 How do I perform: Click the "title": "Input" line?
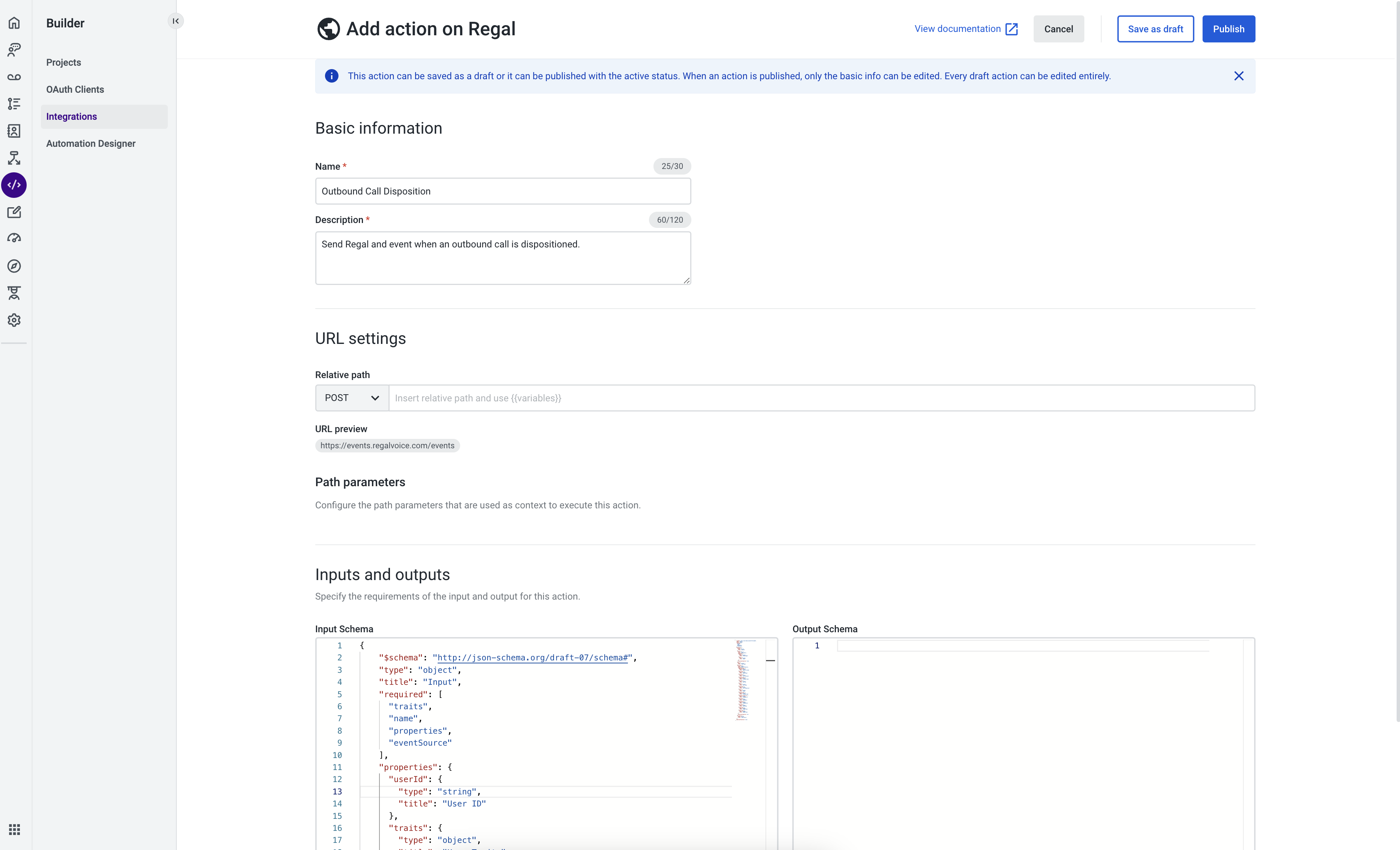(x=420, y=682)
